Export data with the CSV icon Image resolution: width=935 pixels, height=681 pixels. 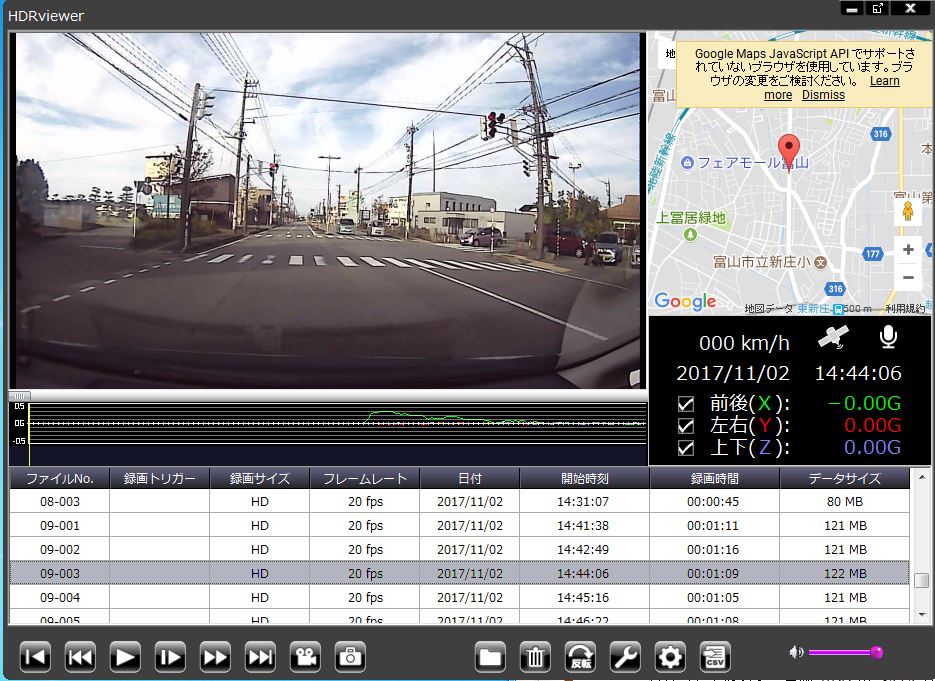tap(715, 657)
